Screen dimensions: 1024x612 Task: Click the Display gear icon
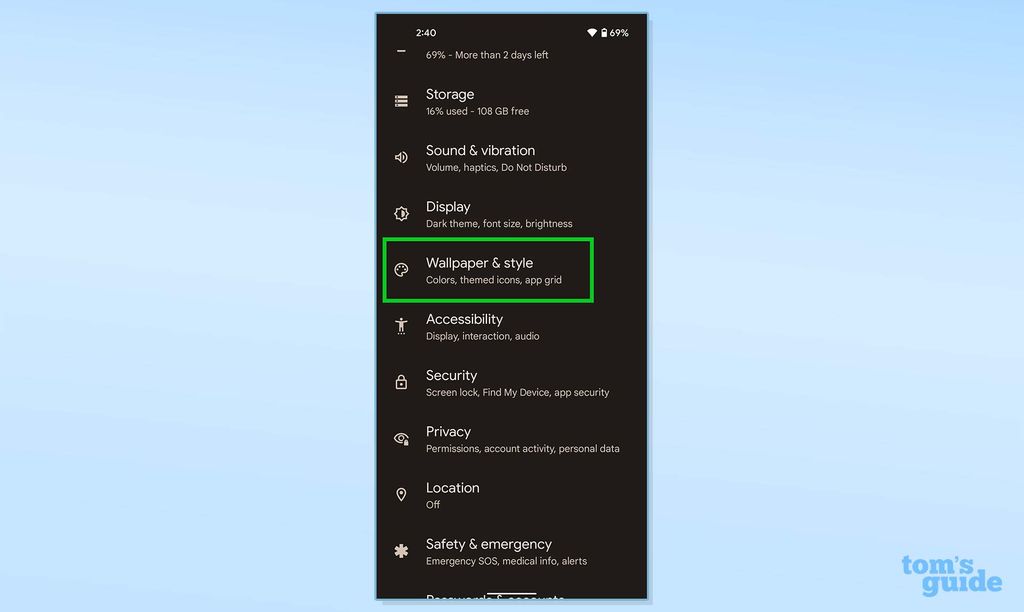[x=401, y=213]
